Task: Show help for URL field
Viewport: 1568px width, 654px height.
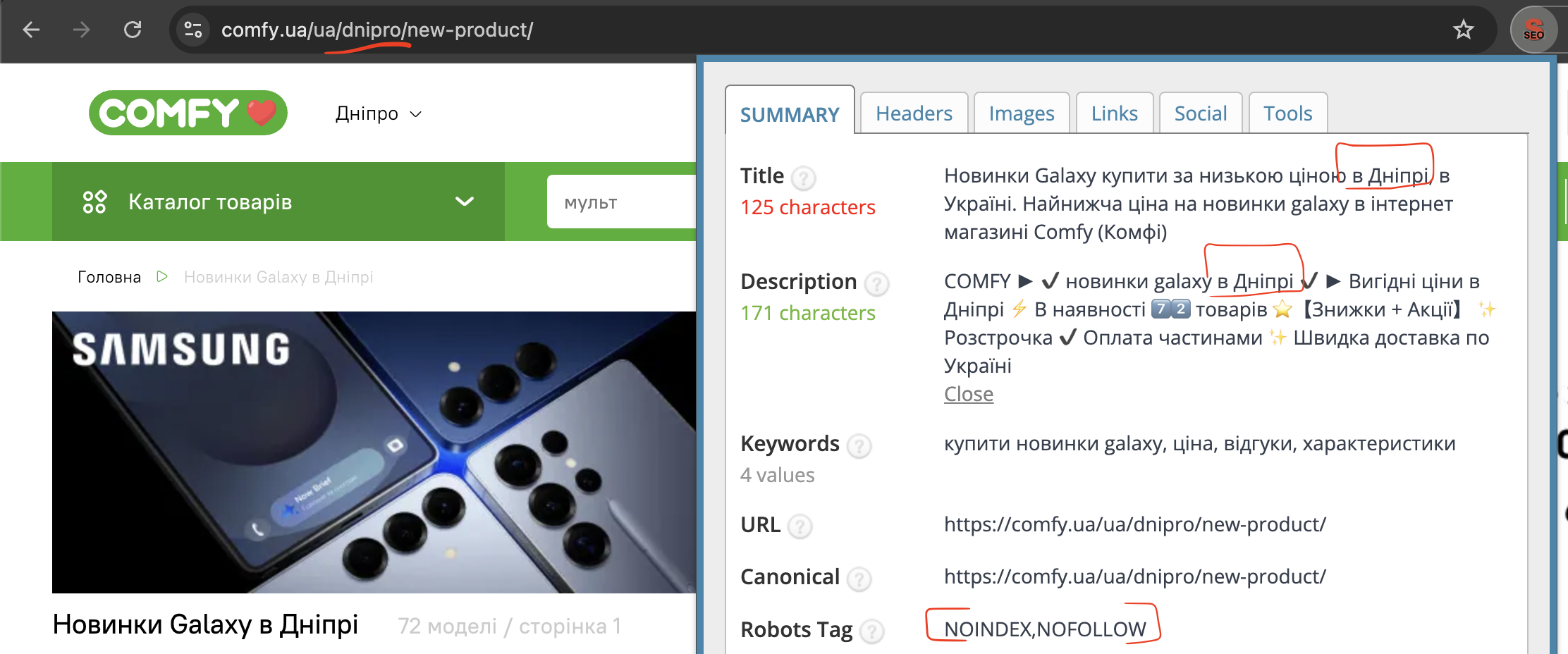Action: point(800,526)
